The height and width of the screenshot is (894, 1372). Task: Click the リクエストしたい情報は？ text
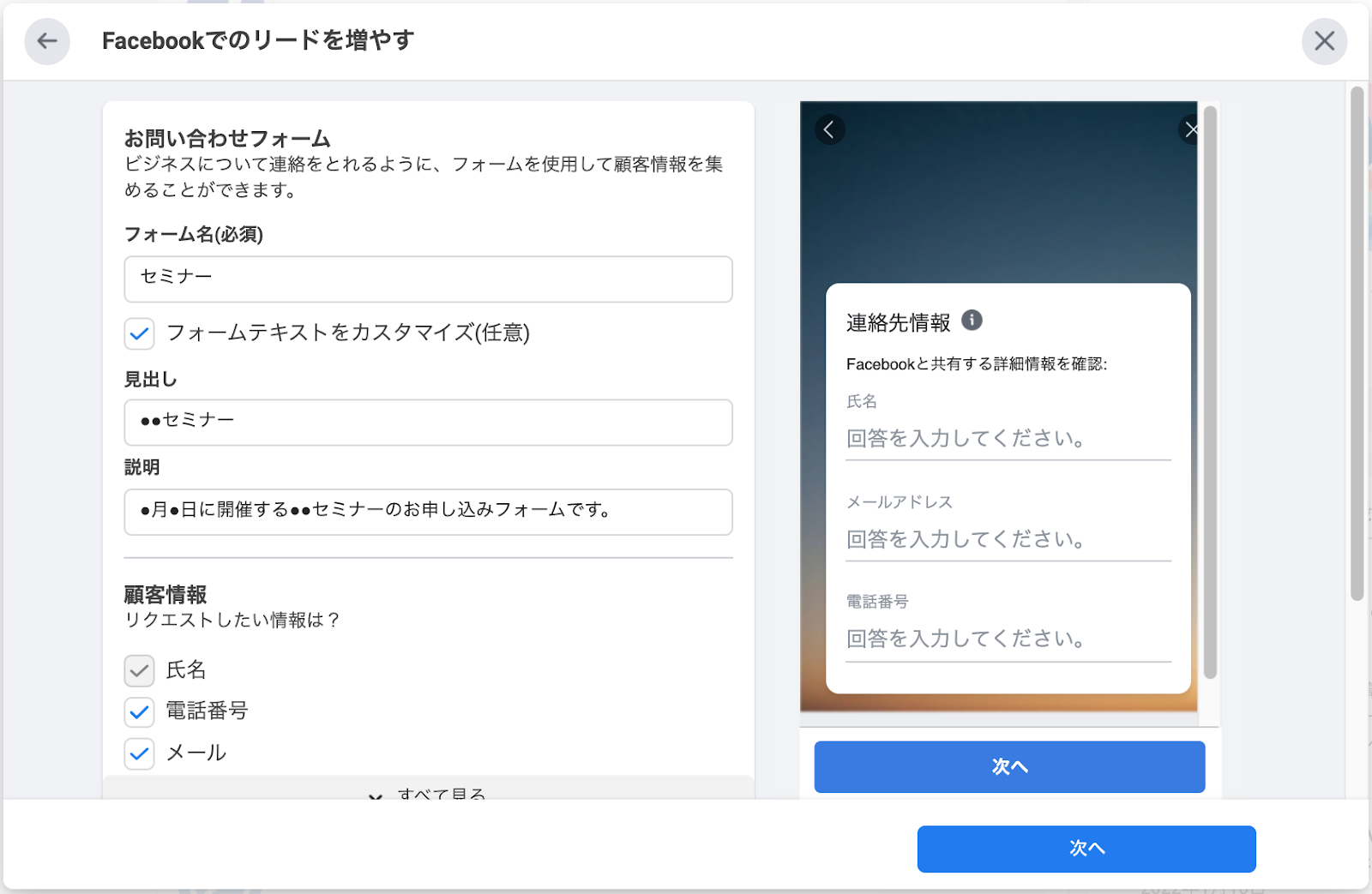click(x=232, y=620)
